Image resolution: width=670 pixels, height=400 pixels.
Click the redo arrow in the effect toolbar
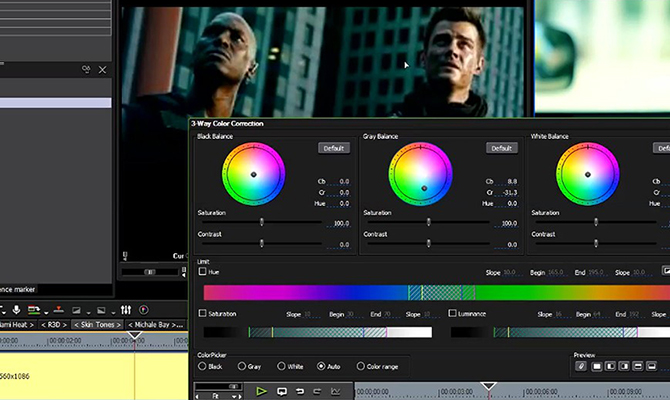tap(317, 391)
